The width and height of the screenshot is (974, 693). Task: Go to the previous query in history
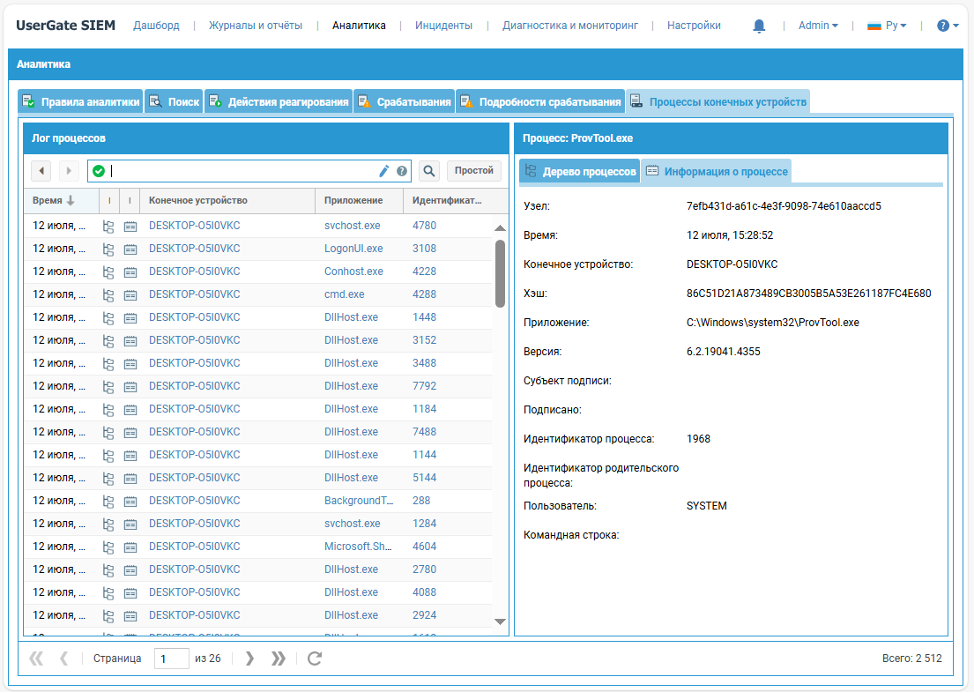(41, 171)
